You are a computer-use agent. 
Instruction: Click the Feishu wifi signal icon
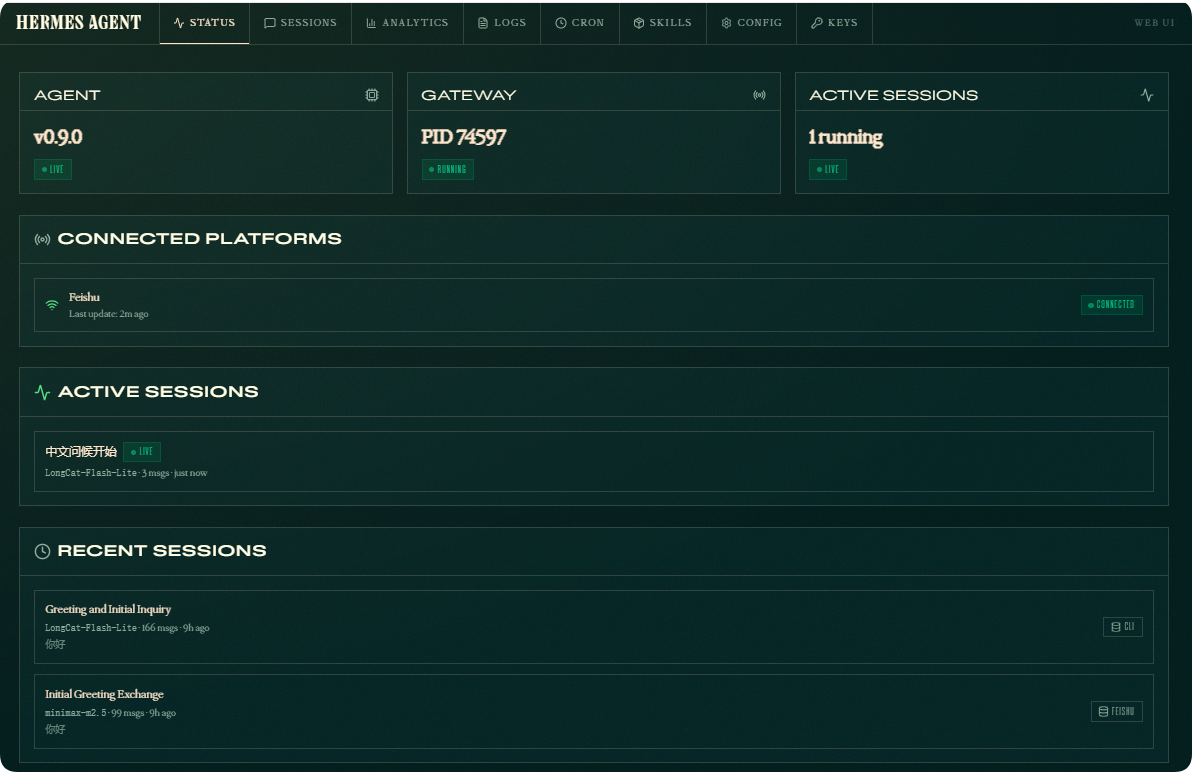(x=52, y=305)
